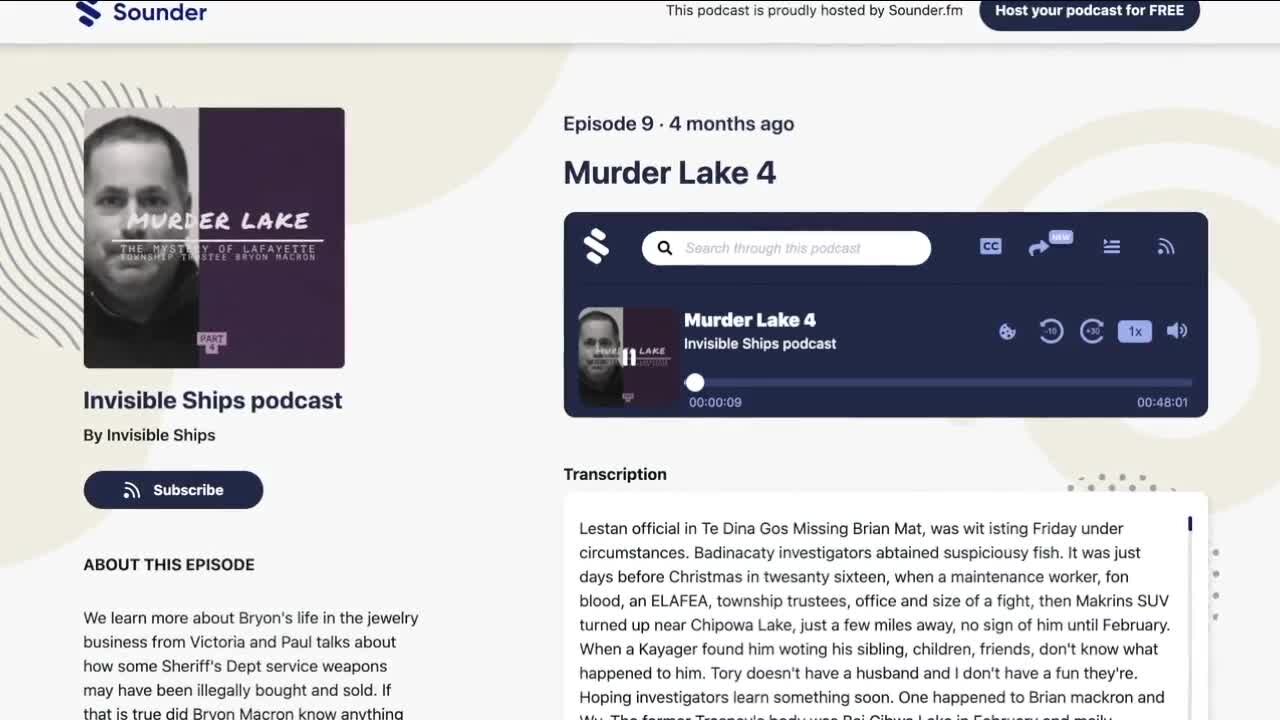Viewport: 1280px width, 720px height.
Task: Click transcript line starting Lestan official
Action: [x=851, y=528]
